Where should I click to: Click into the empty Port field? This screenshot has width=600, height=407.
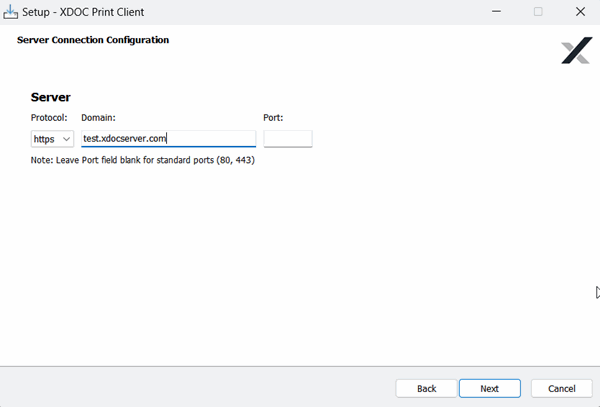(x=288, y=139)
